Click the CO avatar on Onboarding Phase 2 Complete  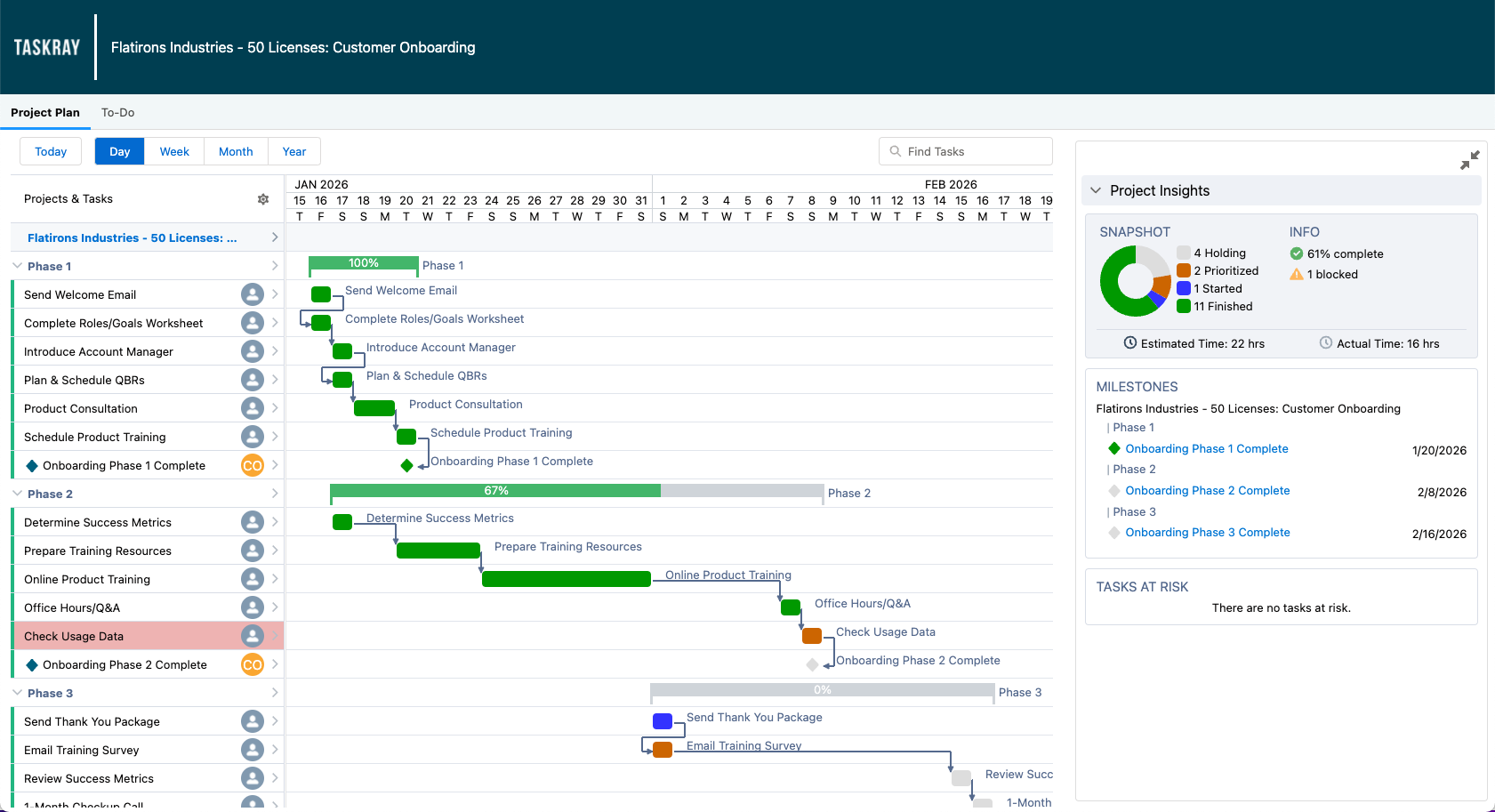pos(253,664)
